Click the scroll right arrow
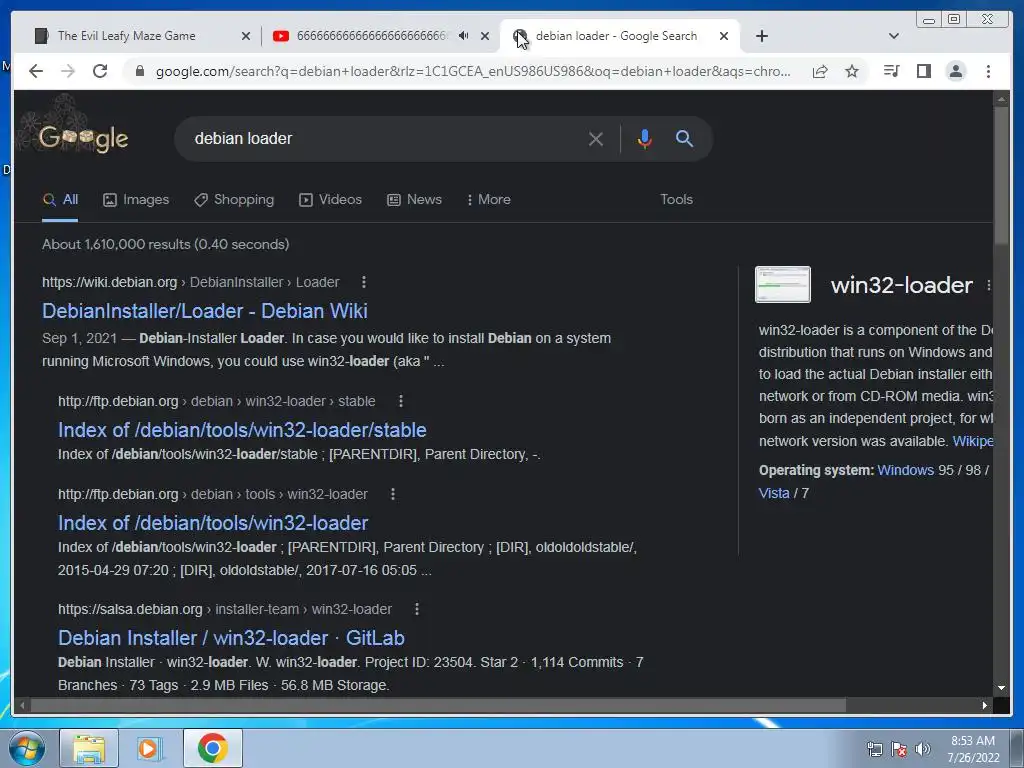 pos(985,705)
